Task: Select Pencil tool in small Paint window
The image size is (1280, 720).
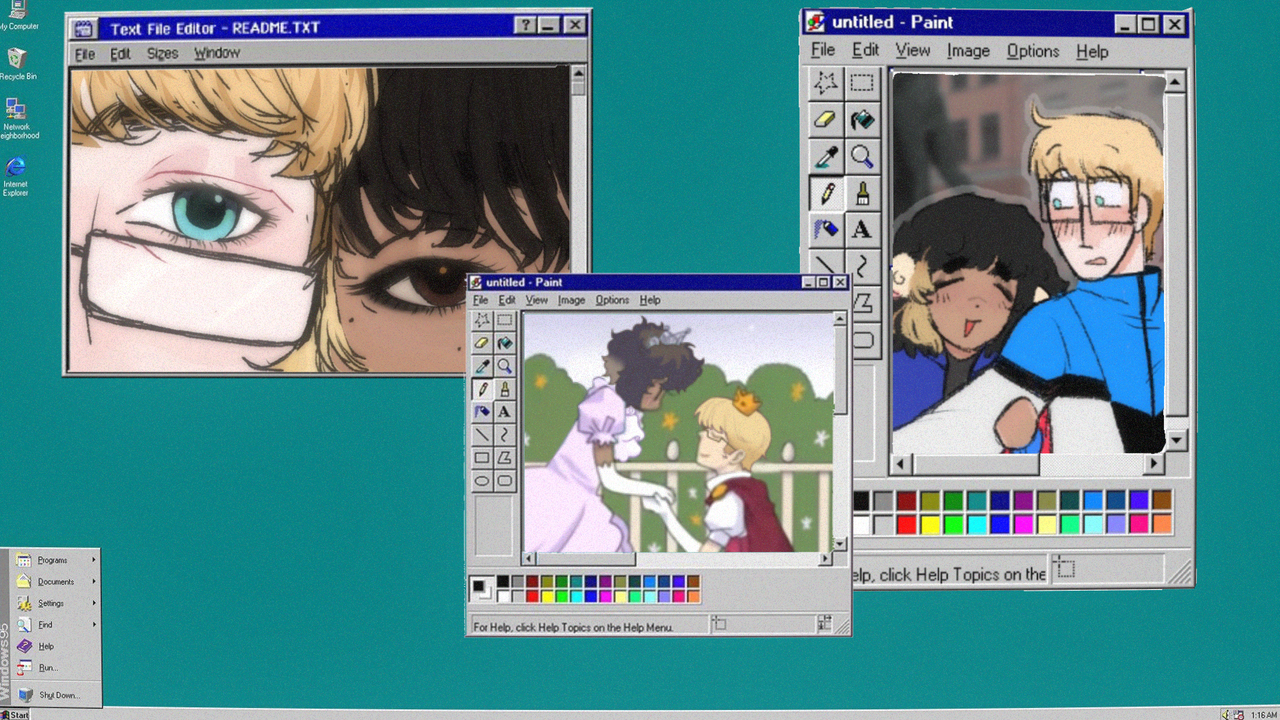Action: 482,389
